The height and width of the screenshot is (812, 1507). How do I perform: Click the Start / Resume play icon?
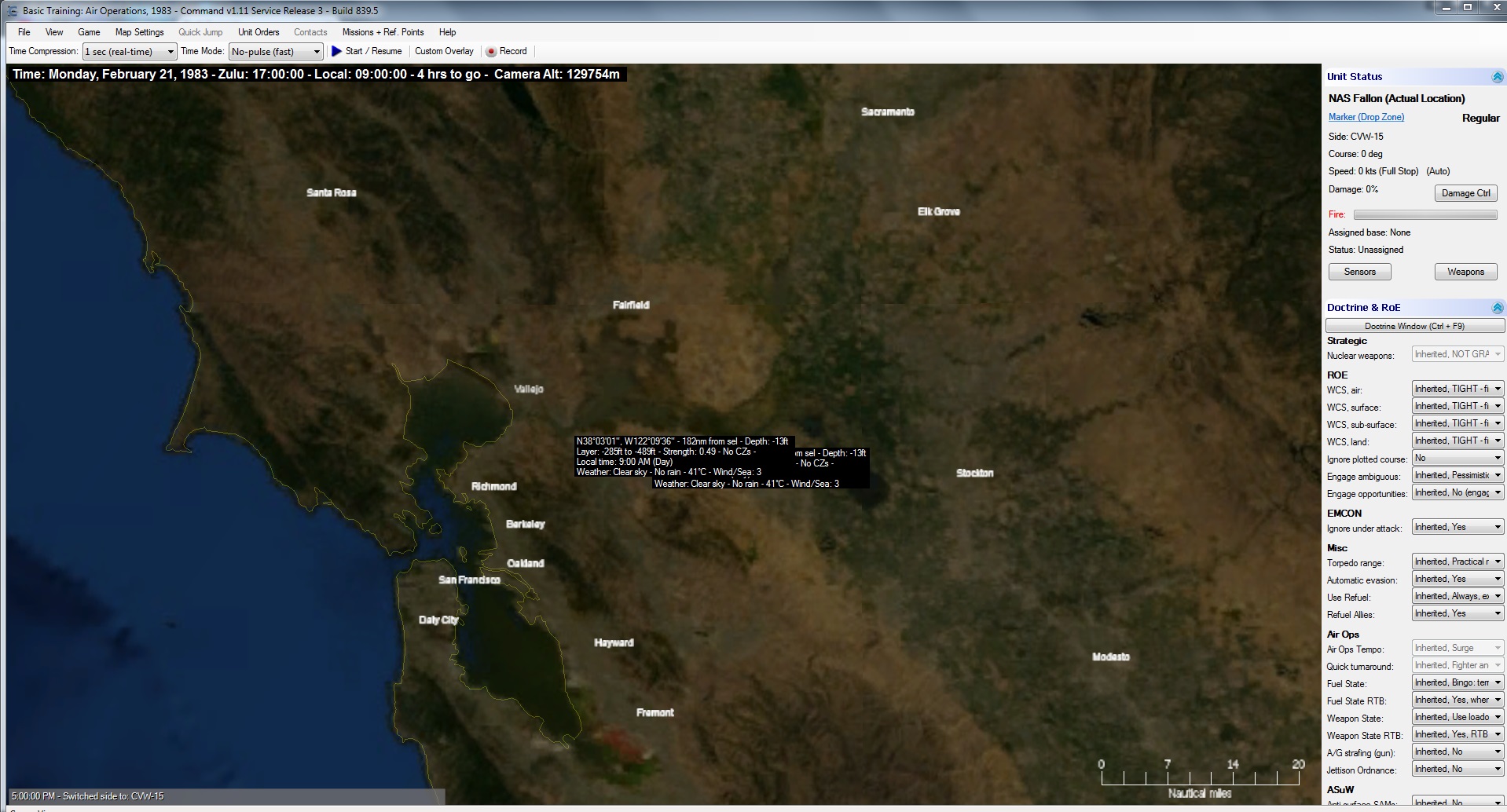coord(337,51)
